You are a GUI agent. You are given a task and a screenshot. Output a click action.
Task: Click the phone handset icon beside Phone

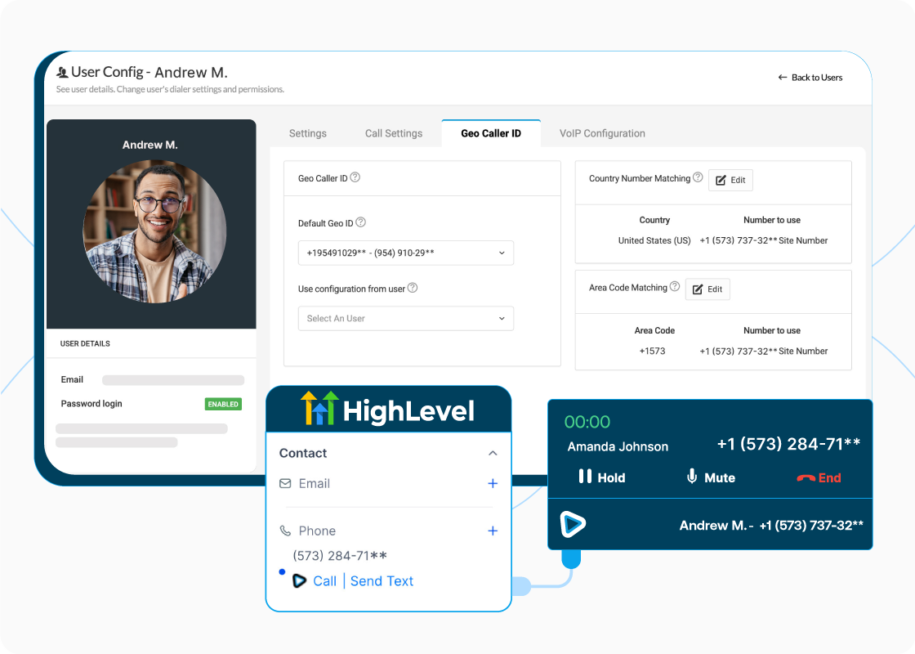[x=285, y=531]
